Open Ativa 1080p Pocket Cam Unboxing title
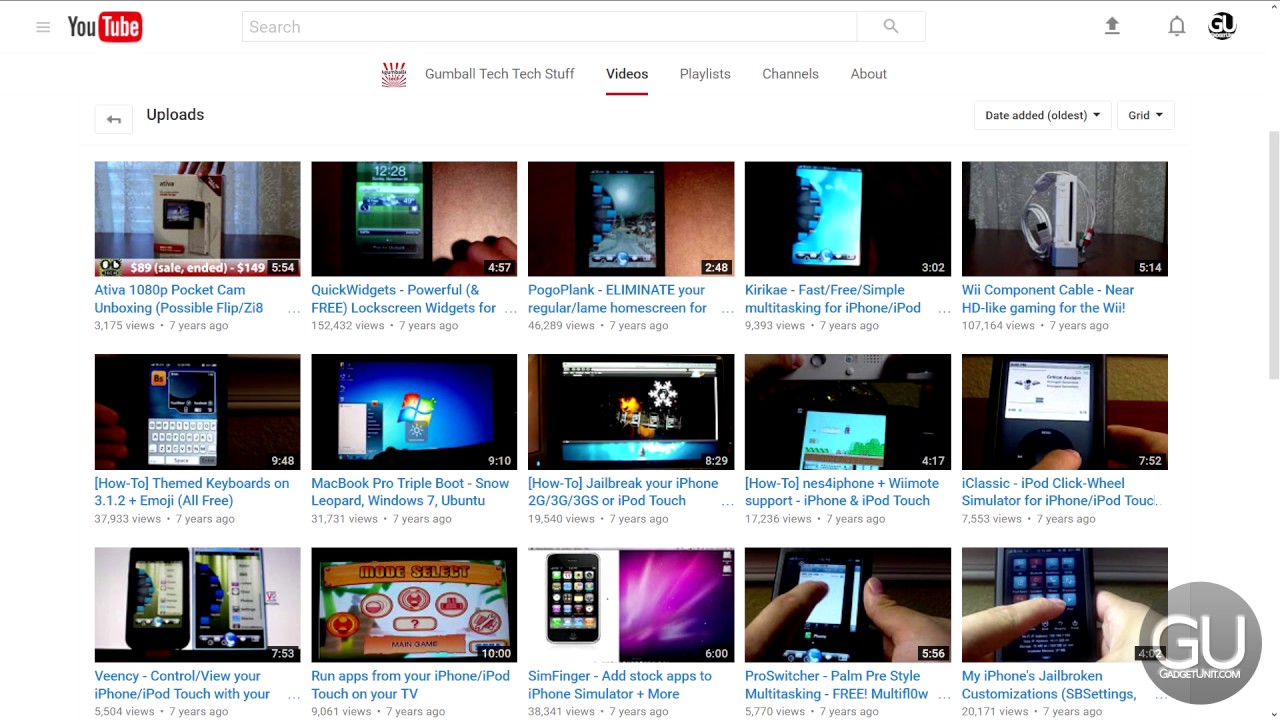Image resolution: width=1280 pixels, height=720 pixels. 179,299
